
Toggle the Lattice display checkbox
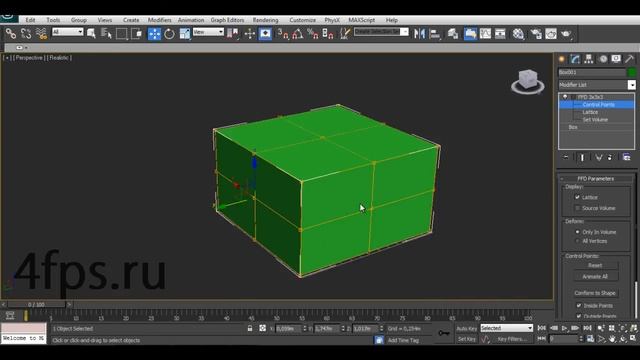[x=577, y=197]
